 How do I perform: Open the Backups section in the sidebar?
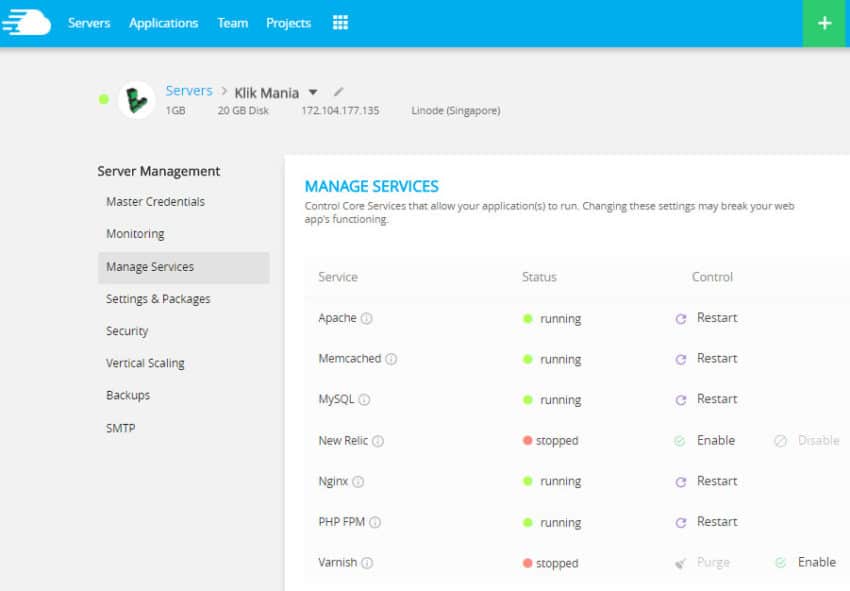128,395
